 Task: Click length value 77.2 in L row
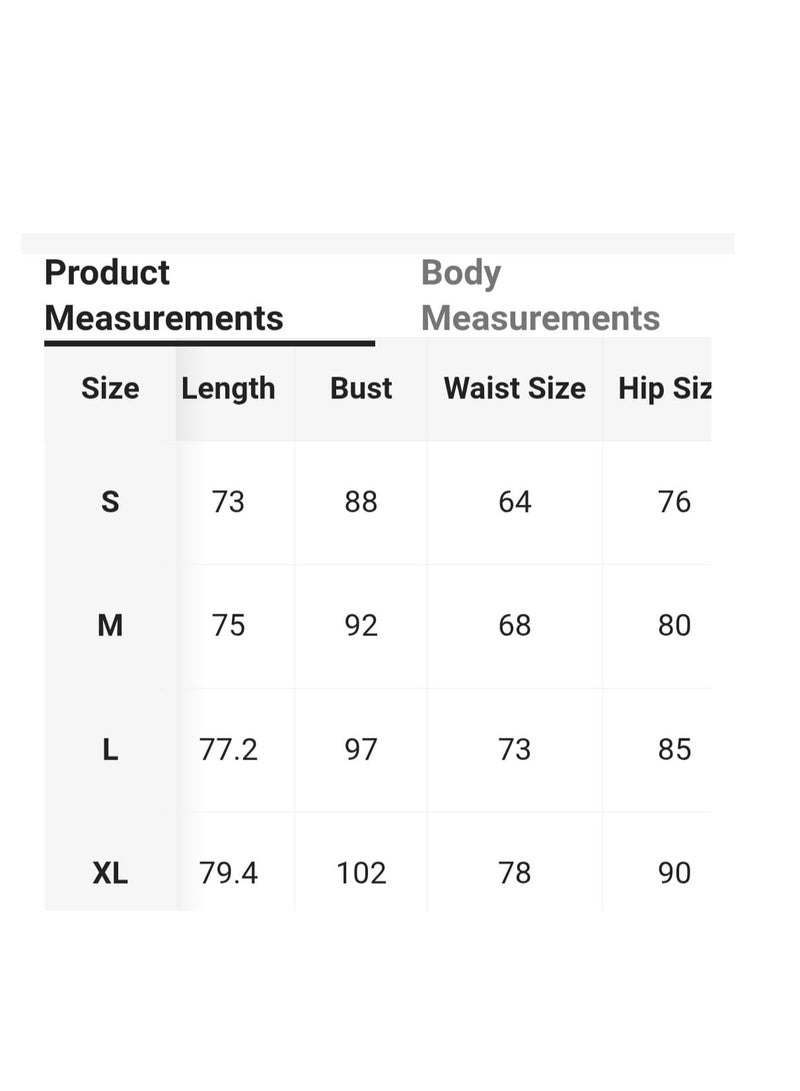(228, 749)
